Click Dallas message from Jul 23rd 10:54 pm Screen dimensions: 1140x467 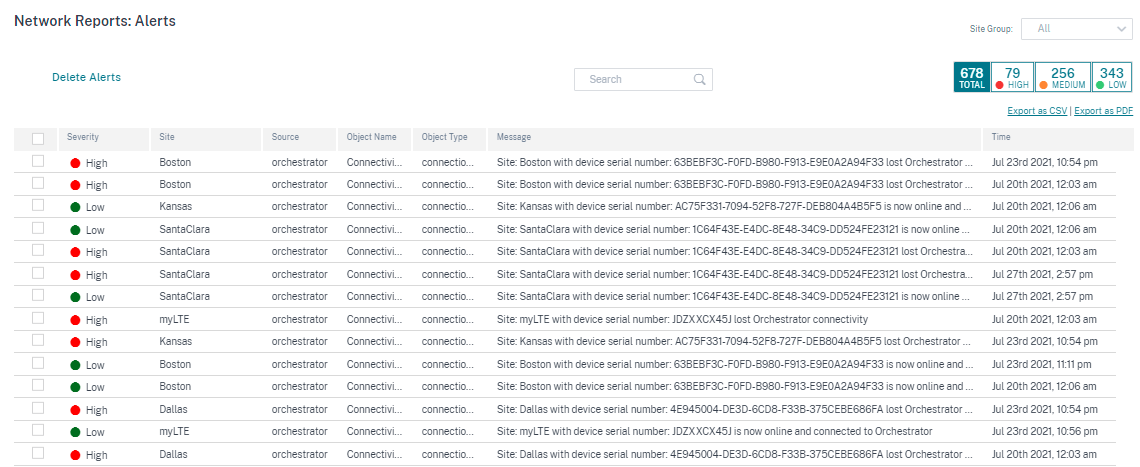734,410
